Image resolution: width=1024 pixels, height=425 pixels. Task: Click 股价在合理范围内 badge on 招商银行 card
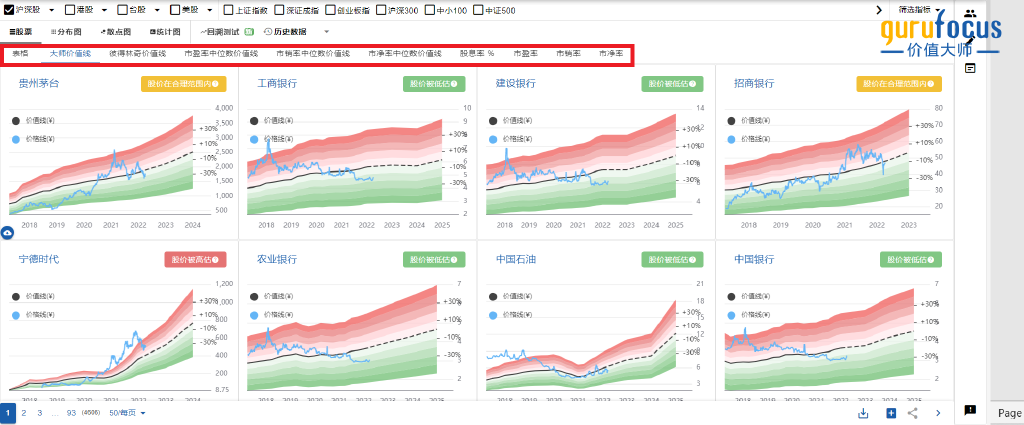coord(899,84)
